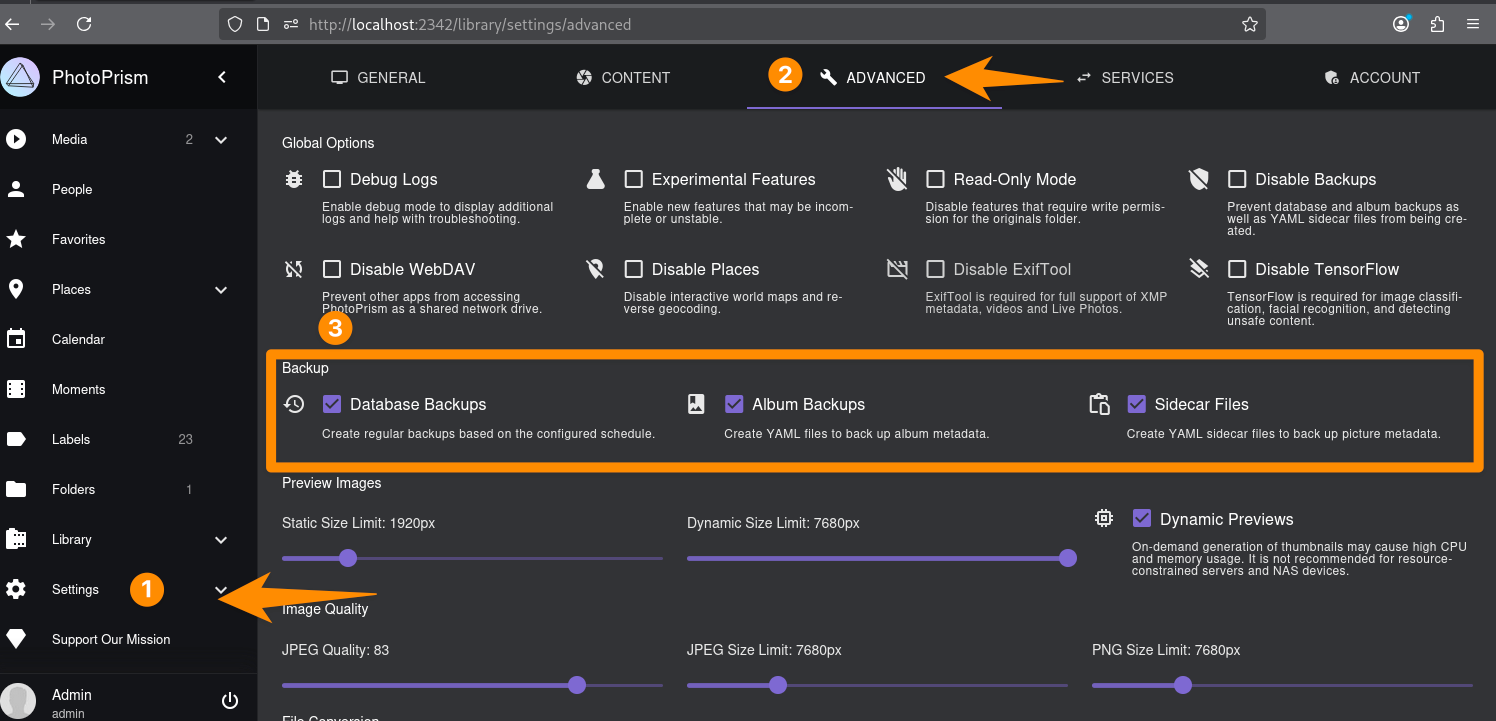The height and width of the screenshot is (721, 1496).
Task: Expand the Media submenu chevron
Action: [x=221, y=140]
